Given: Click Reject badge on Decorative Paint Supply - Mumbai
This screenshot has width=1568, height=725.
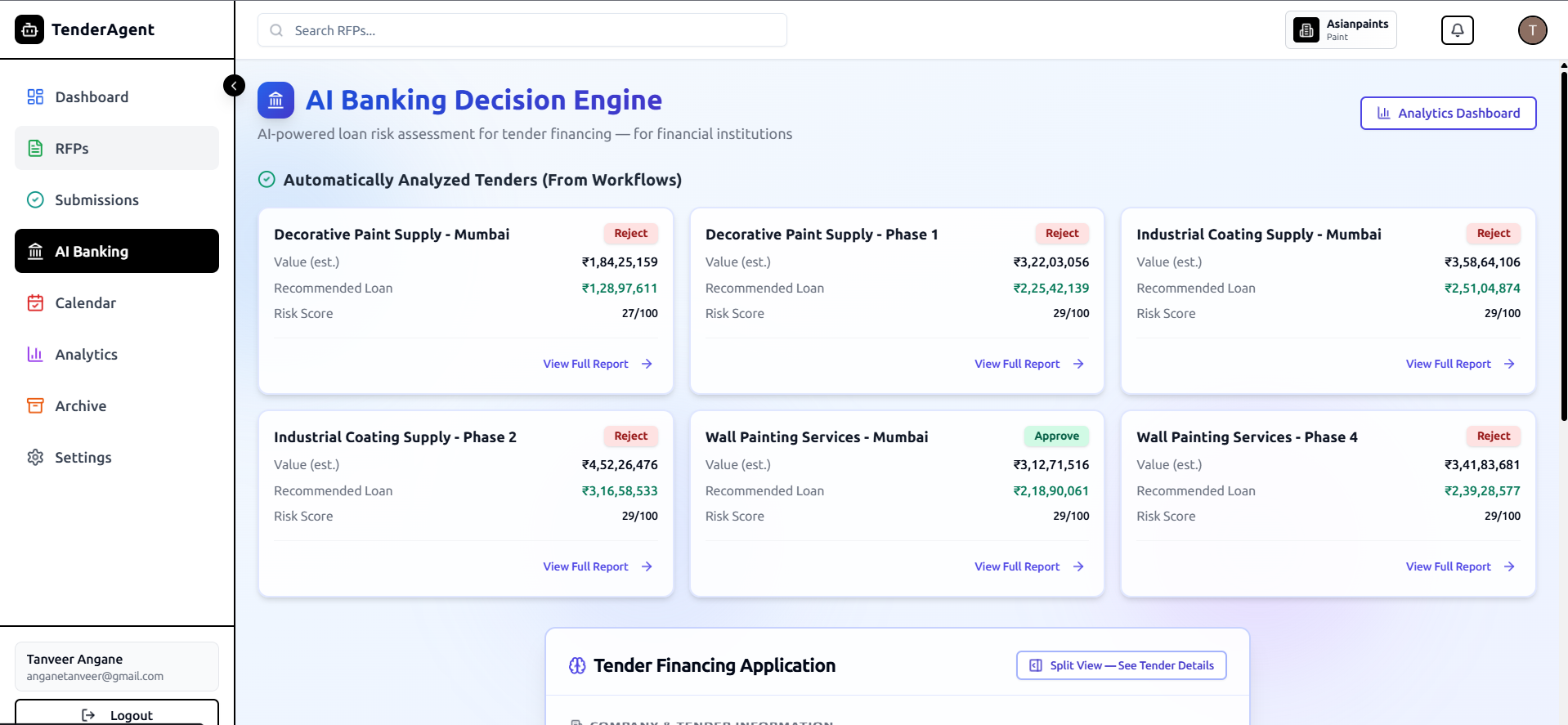Looking at the screenshot, I should coord(631,233).
